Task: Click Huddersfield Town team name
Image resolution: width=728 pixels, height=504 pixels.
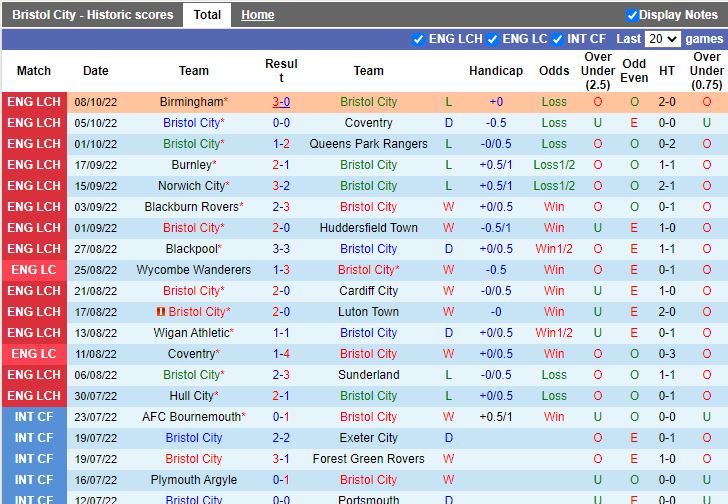Action: 369,228
